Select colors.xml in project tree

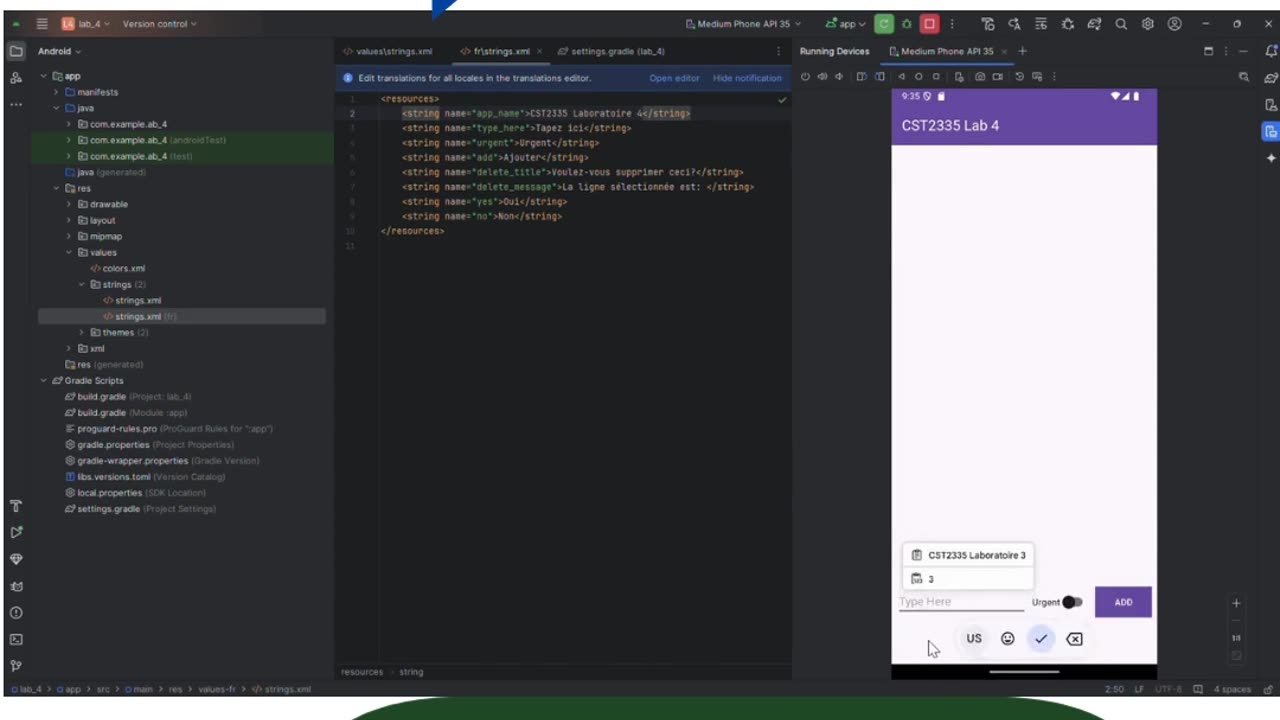pyautogui.click(x=117, y=268)
